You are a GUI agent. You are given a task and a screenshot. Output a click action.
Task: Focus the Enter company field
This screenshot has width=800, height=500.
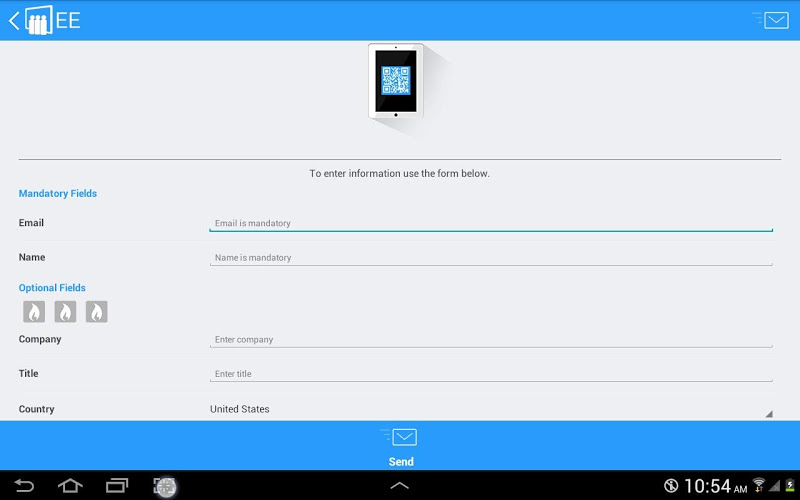point(491,339)
